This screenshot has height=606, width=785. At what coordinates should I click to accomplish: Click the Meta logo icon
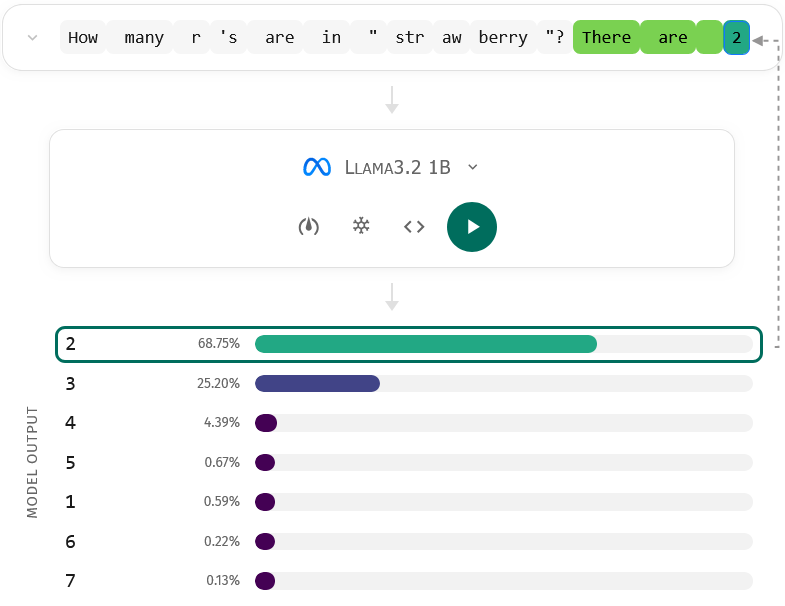click(x=317, y=167)
